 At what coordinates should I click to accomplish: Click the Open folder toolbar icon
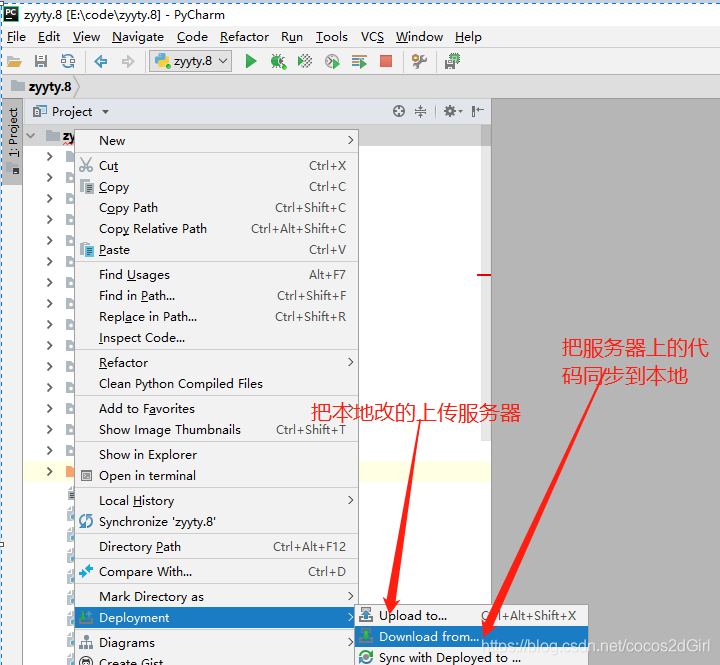pyautogui.click(x=14, y=61)
